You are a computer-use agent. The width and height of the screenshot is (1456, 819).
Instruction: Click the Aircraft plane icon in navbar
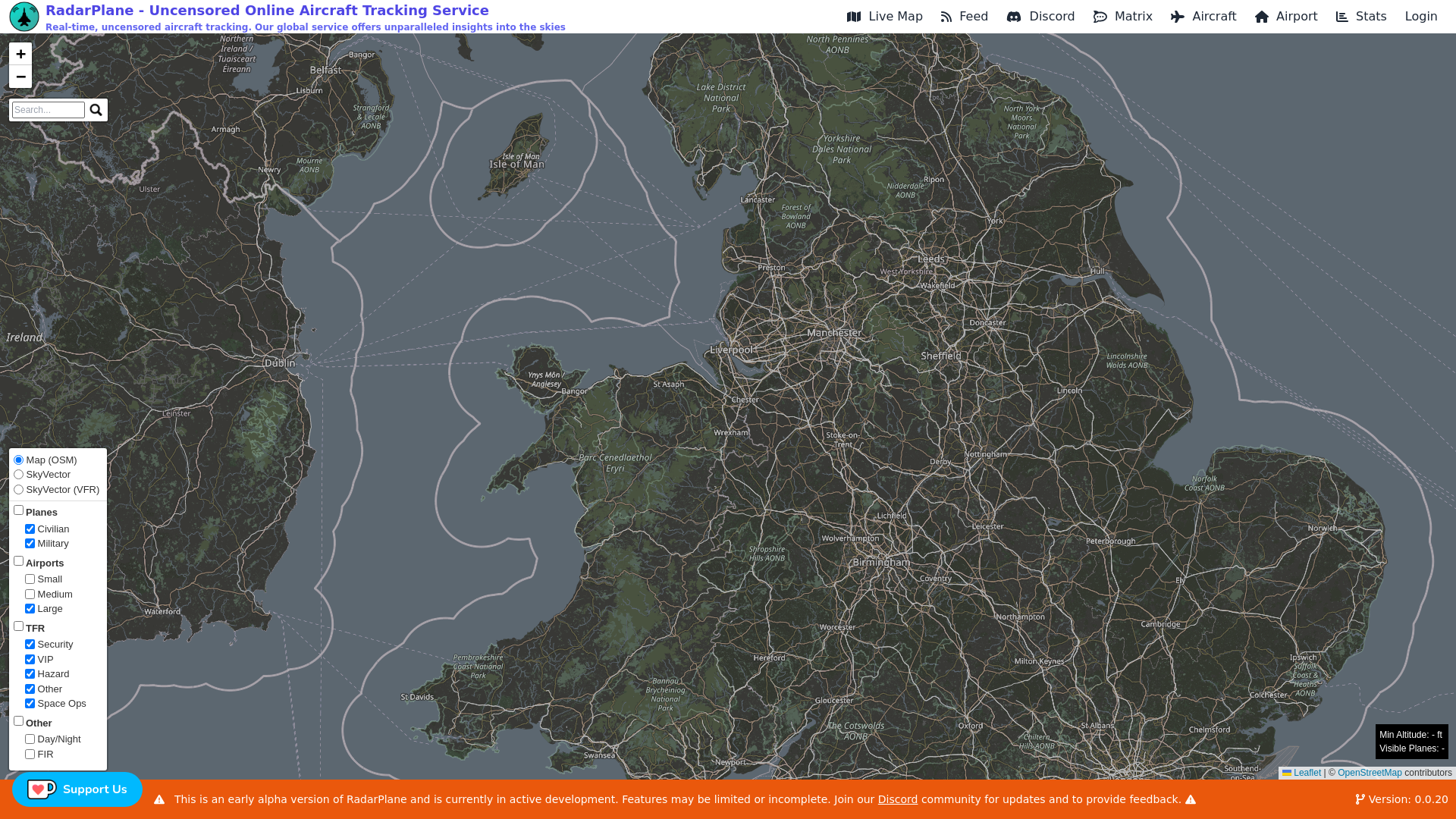click(1178, 17)
